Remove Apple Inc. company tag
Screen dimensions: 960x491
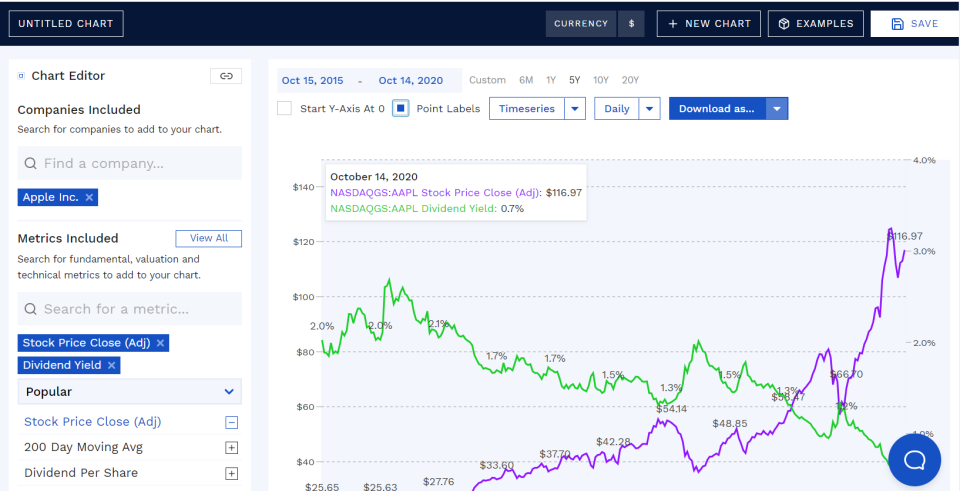[x=90, y=198]
